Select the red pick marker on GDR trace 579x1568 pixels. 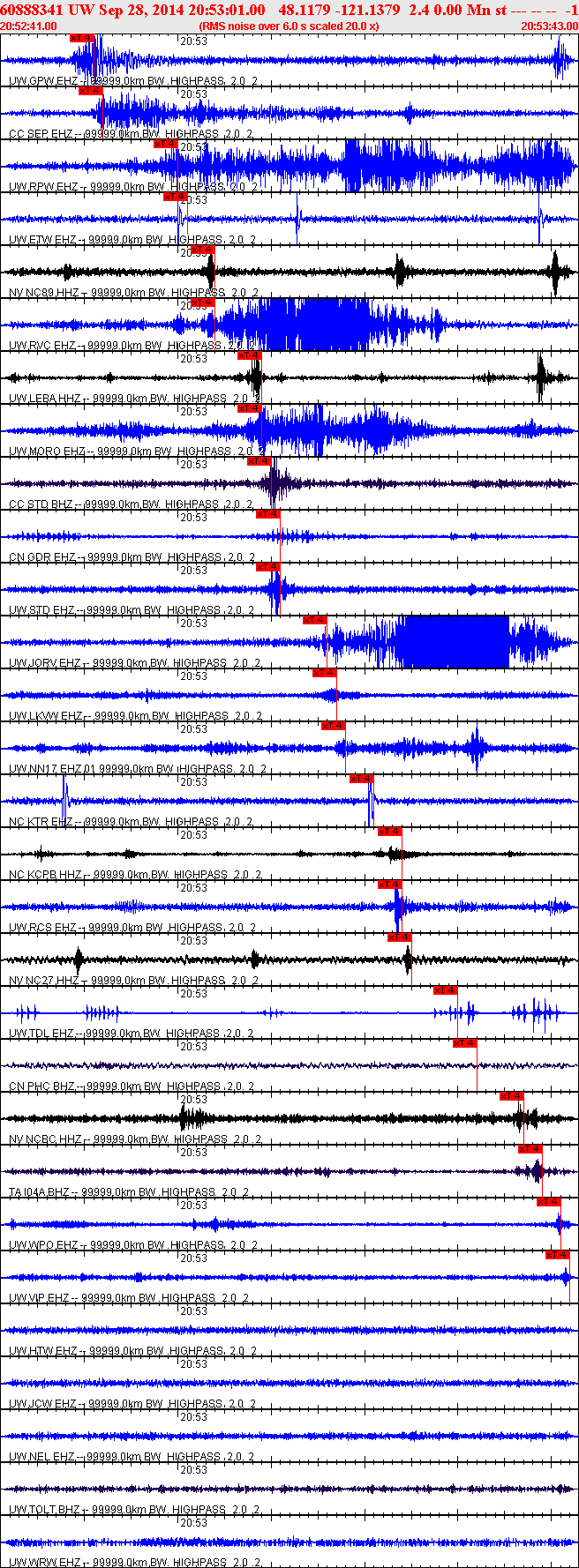267,514
